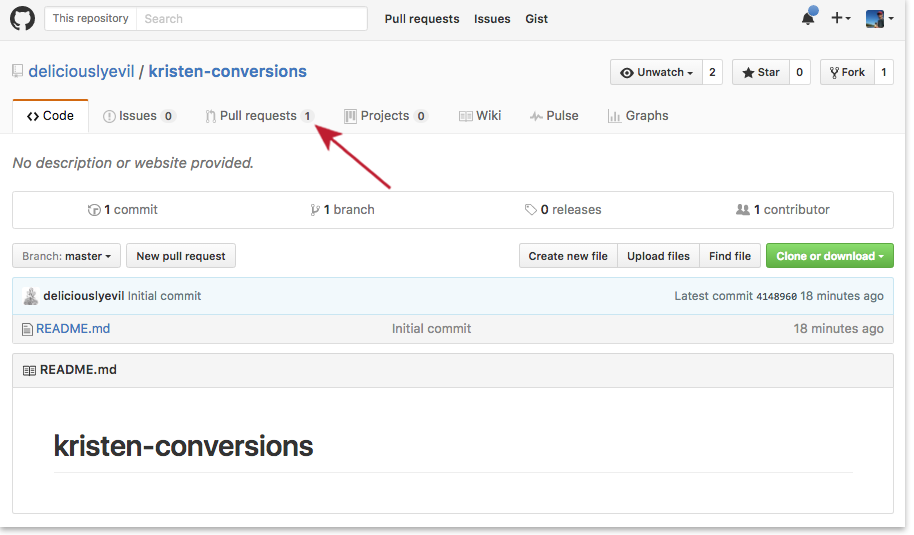The image size is (914, 535).
Task: Switch to the Wiki tab
Action: pos(480,116)
